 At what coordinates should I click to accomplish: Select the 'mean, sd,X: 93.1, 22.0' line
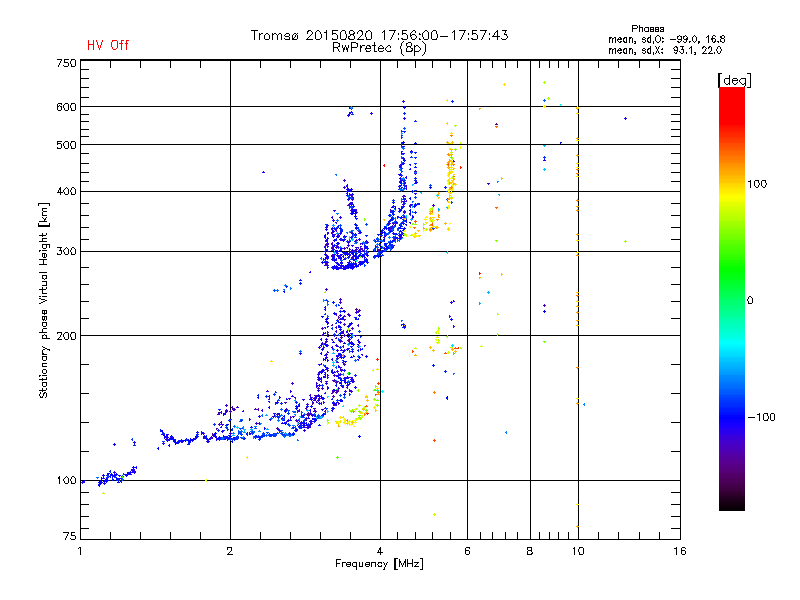click(665, 50)
